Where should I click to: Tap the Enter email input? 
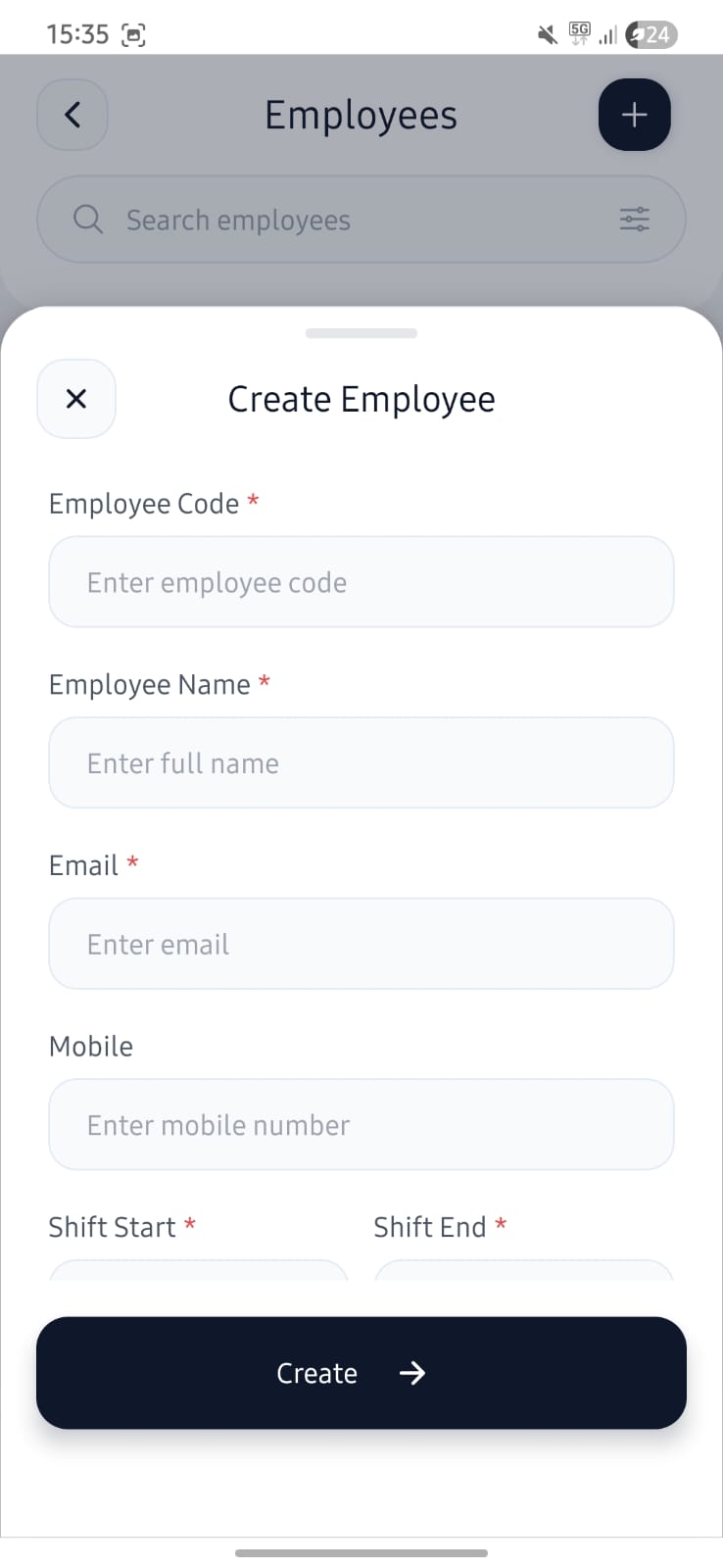tap(361, 944)
